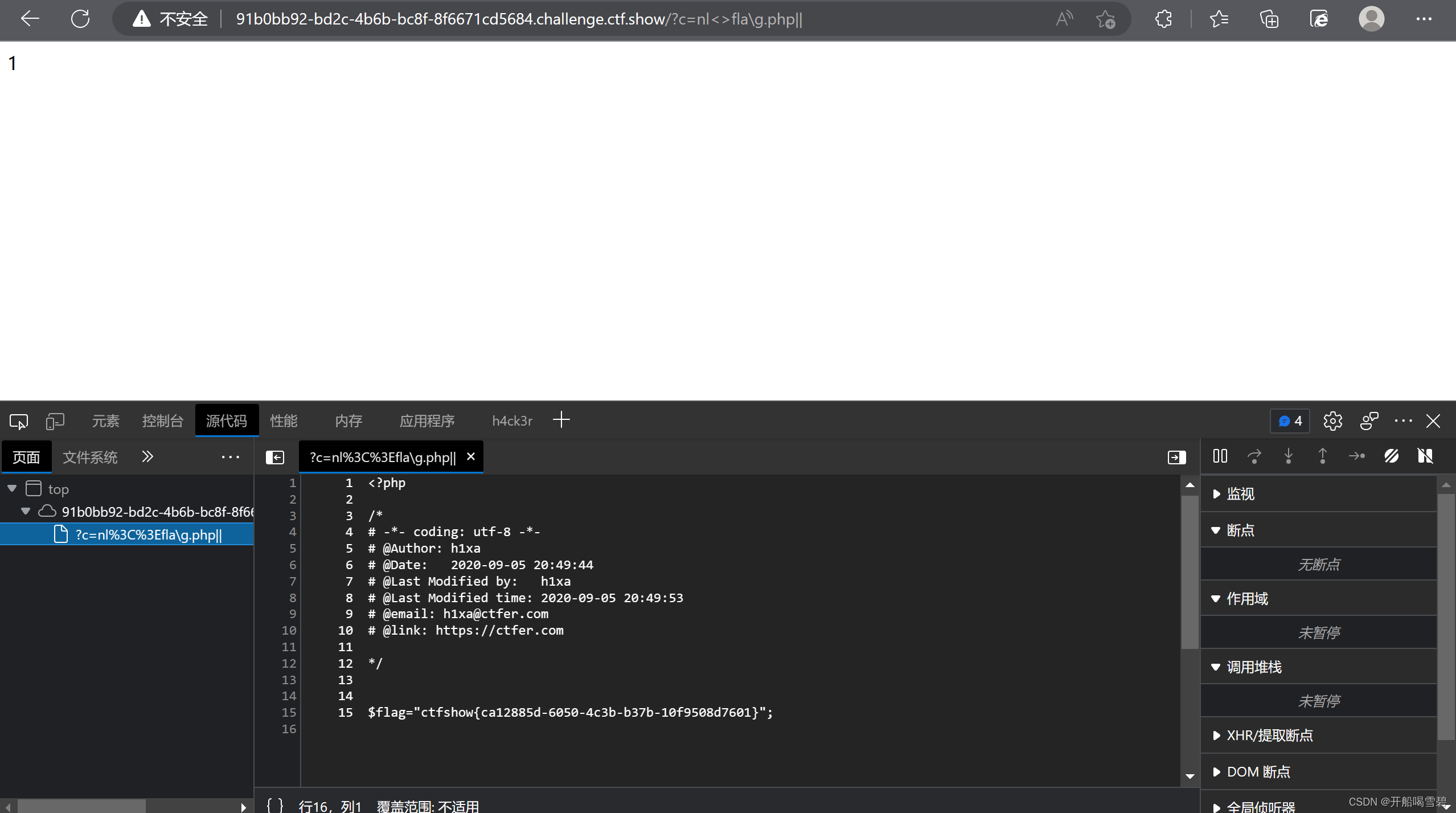
Task: Toggle device emulation mode icon
Action: pyautogui.click(x=55, y=422)
